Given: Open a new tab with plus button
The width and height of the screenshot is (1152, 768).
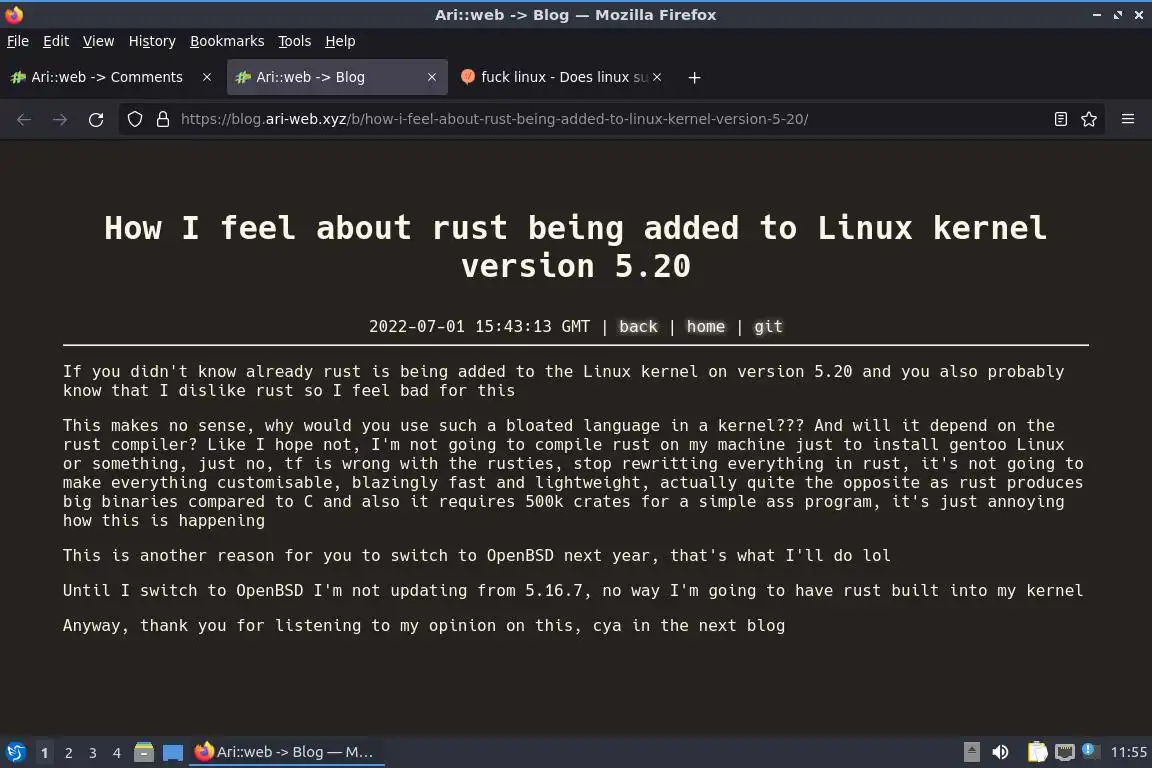Looking at the screenshot, I should point(694,77).
